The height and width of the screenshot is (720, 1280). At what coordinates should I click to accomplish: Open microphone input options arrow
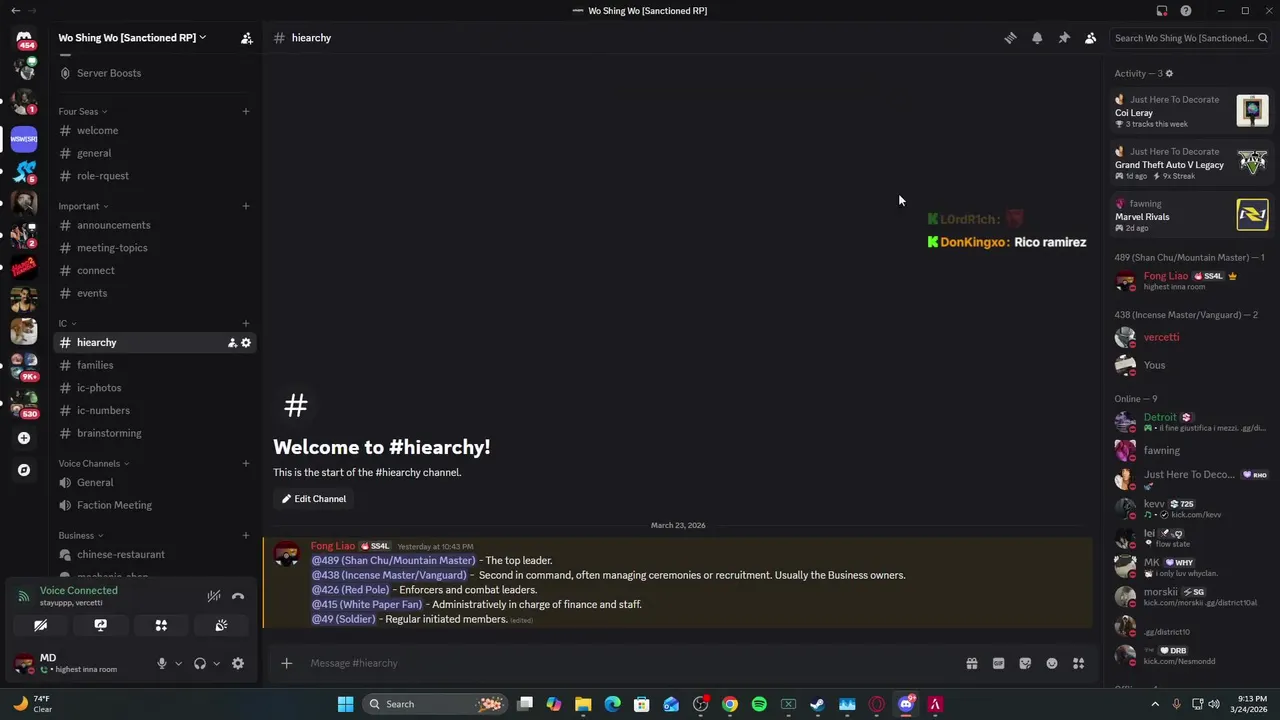coord(179,663)
